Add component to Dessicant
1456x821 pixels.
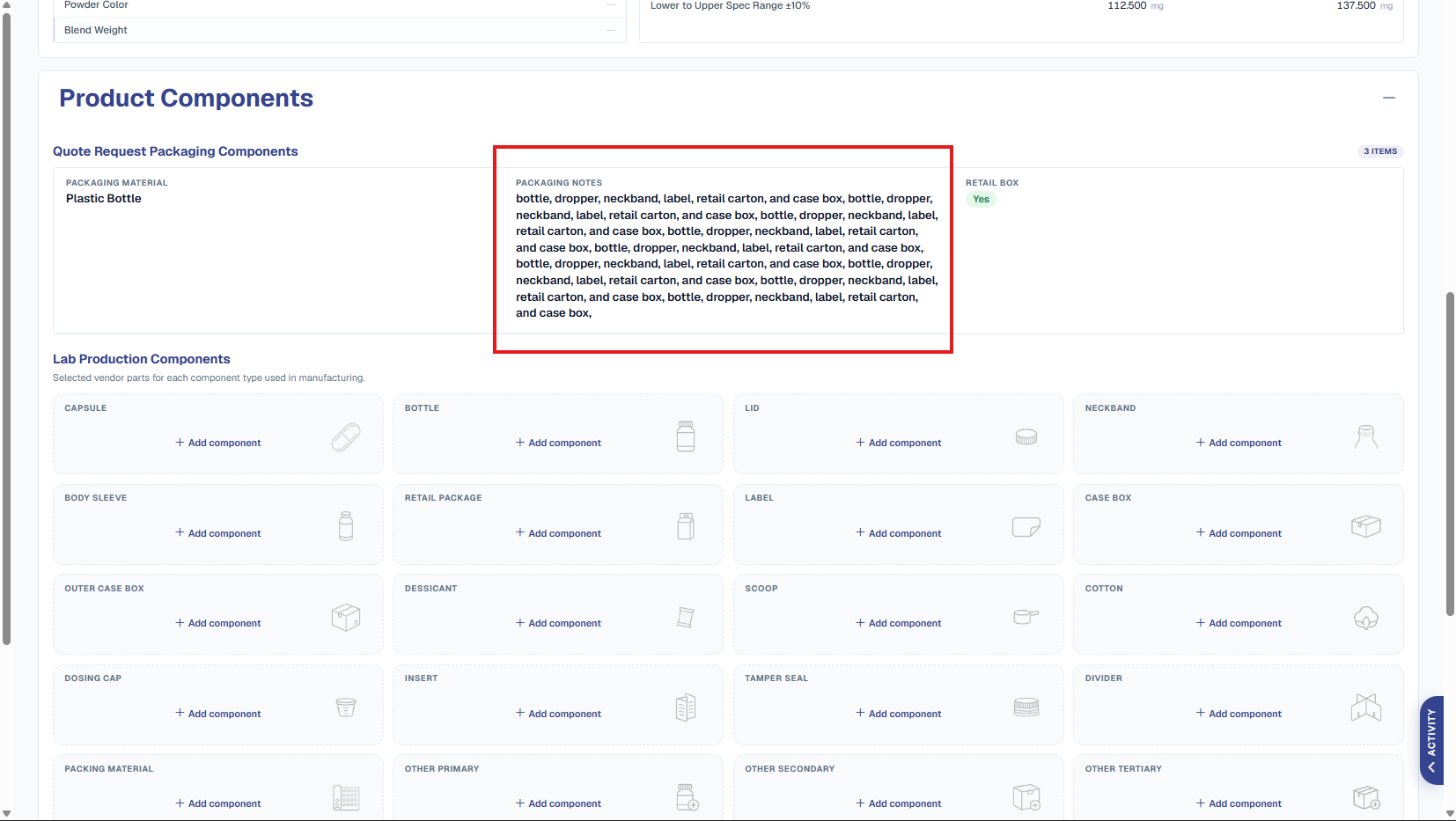click(558, 623)
